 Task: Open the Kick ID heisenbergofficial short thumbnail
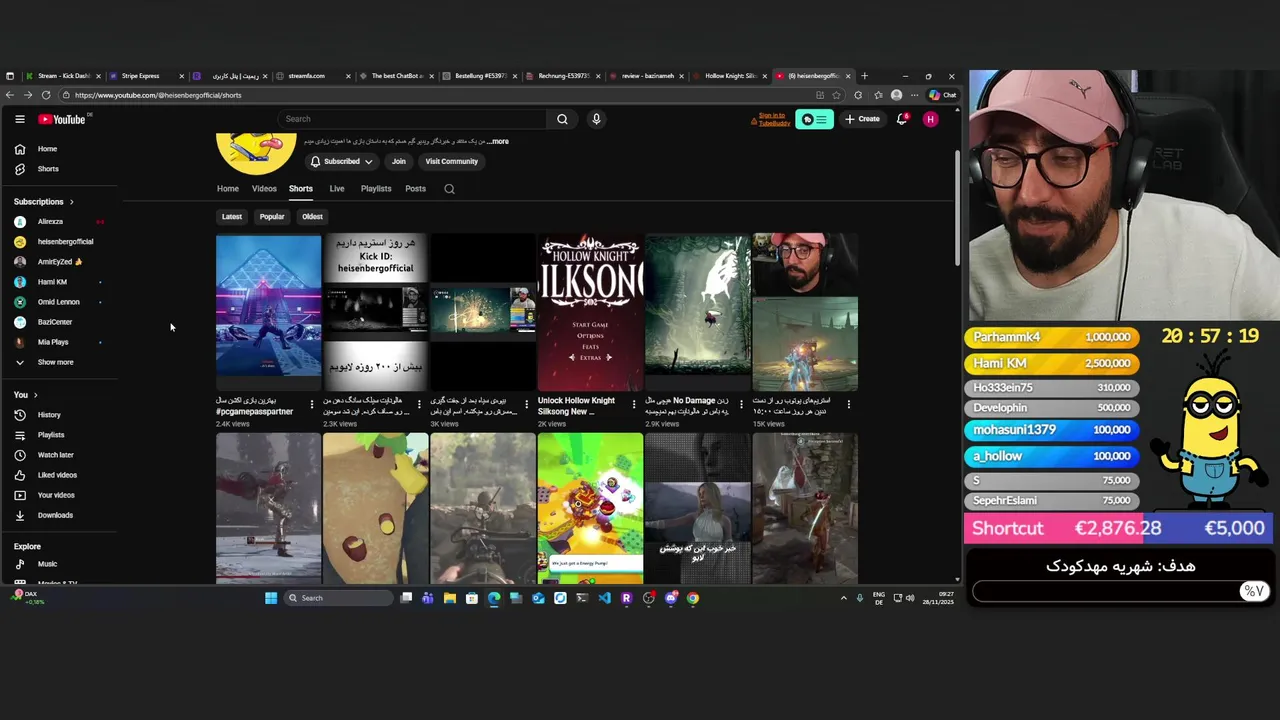point(376,313)
